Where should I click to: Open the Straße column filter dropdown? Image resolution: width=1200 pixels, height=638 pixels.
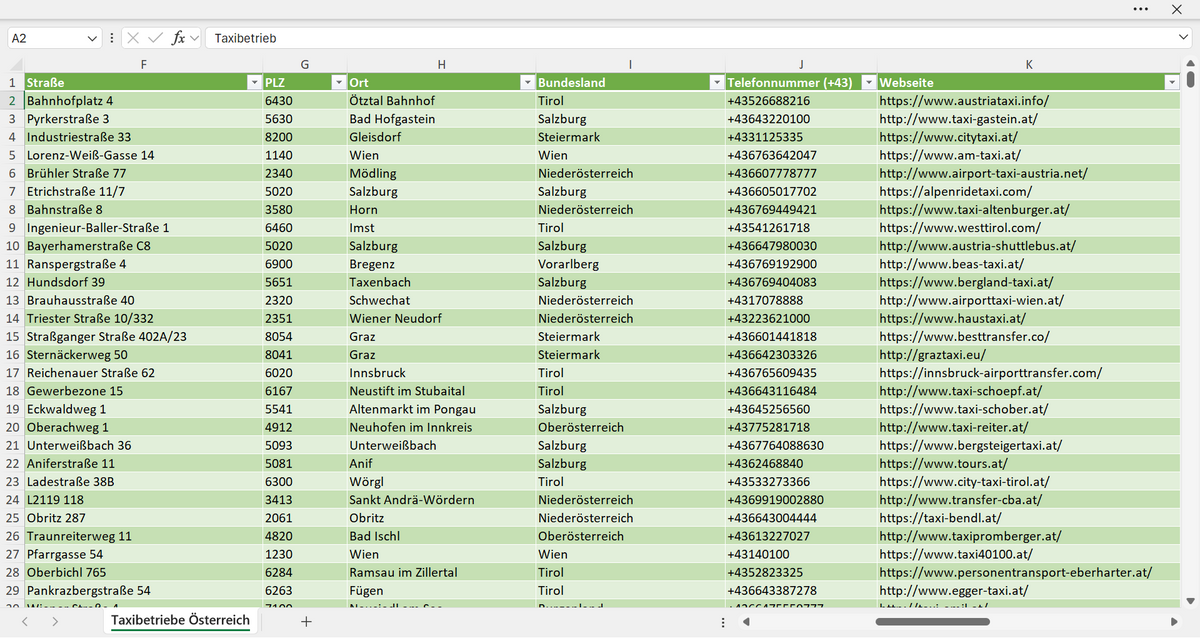[x=253, y=82]
